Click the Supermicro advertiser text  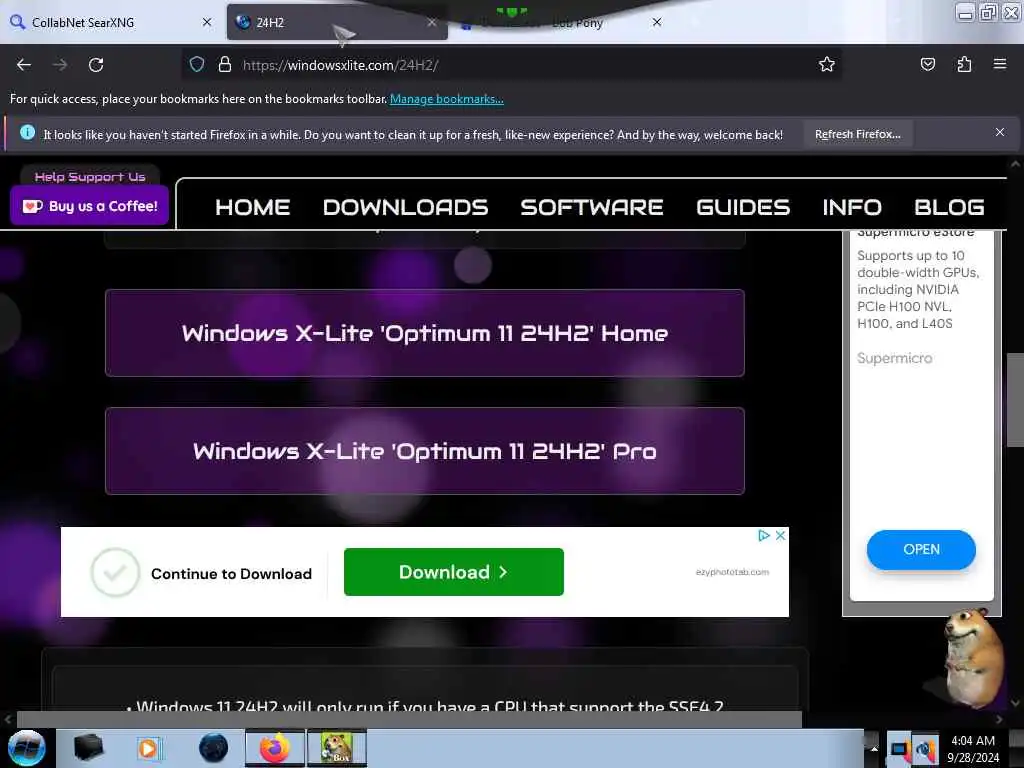pos(894,358)
